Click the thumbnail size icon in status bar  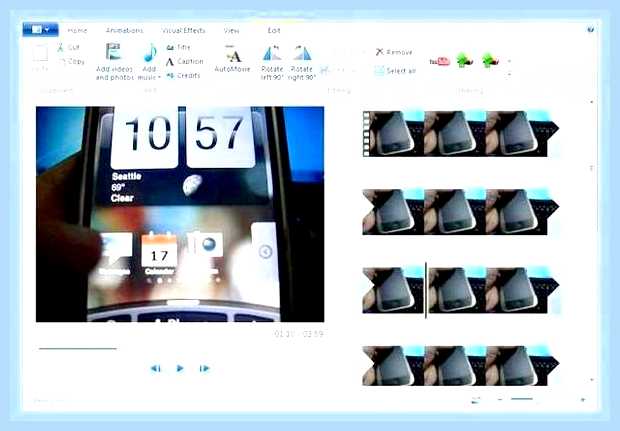(476, 400)
